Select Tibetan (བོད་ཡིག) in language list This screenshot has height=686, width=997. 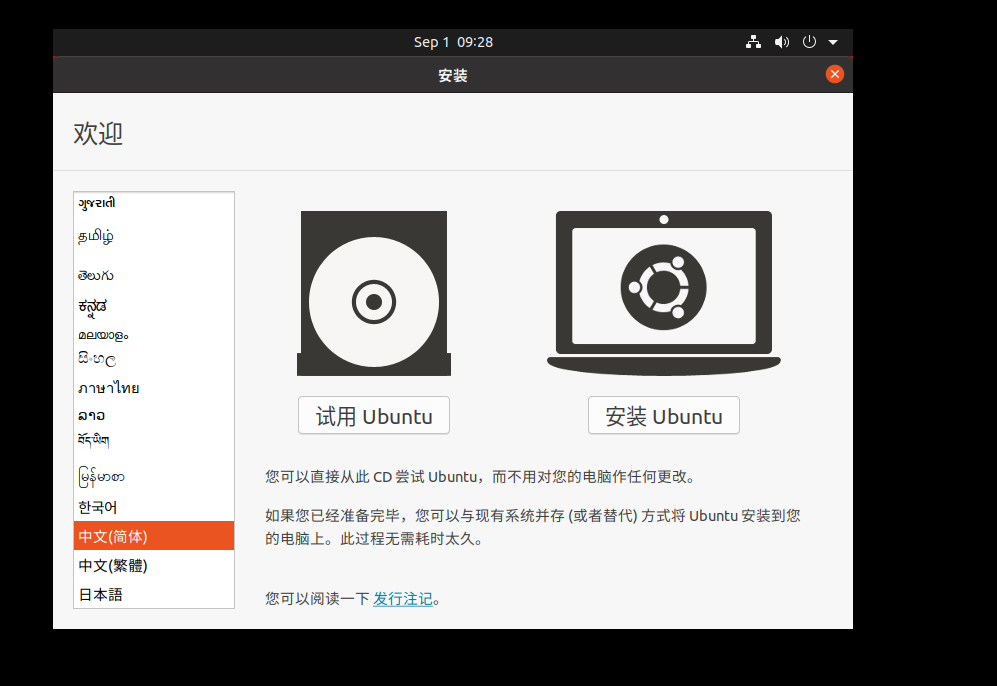point(154,440)
